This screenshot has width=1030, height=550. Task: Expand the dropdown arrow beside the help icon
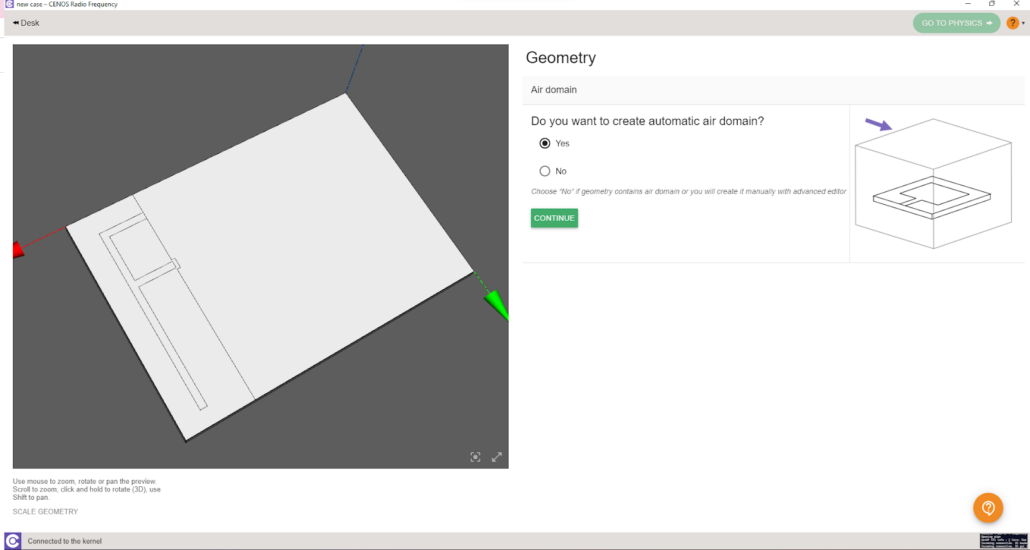tap(1023, 24)
